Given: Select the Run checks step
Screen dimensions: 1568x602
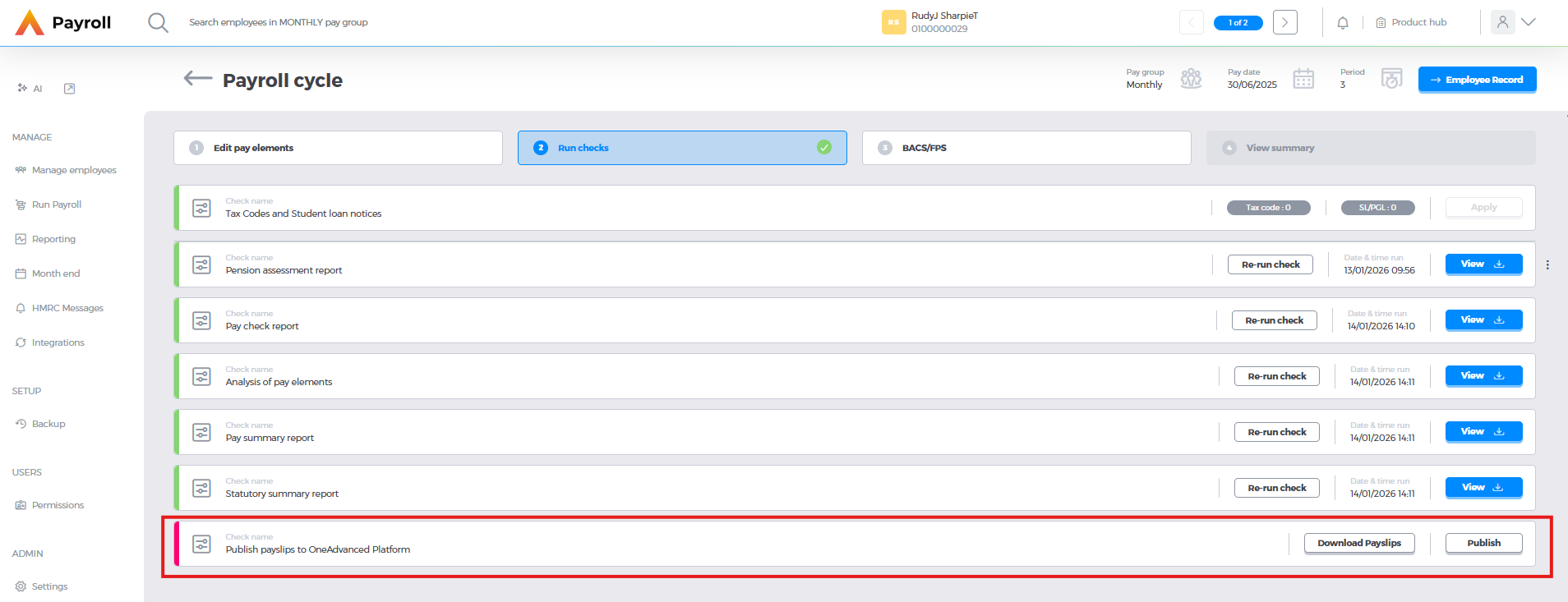Looking at the screenshot, I should (682, 148).
